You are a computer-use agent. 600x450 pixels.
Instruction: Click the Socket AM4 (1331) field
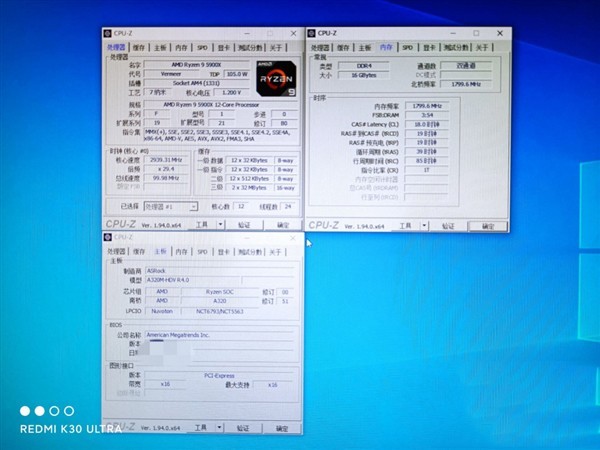tap(196, 83)
